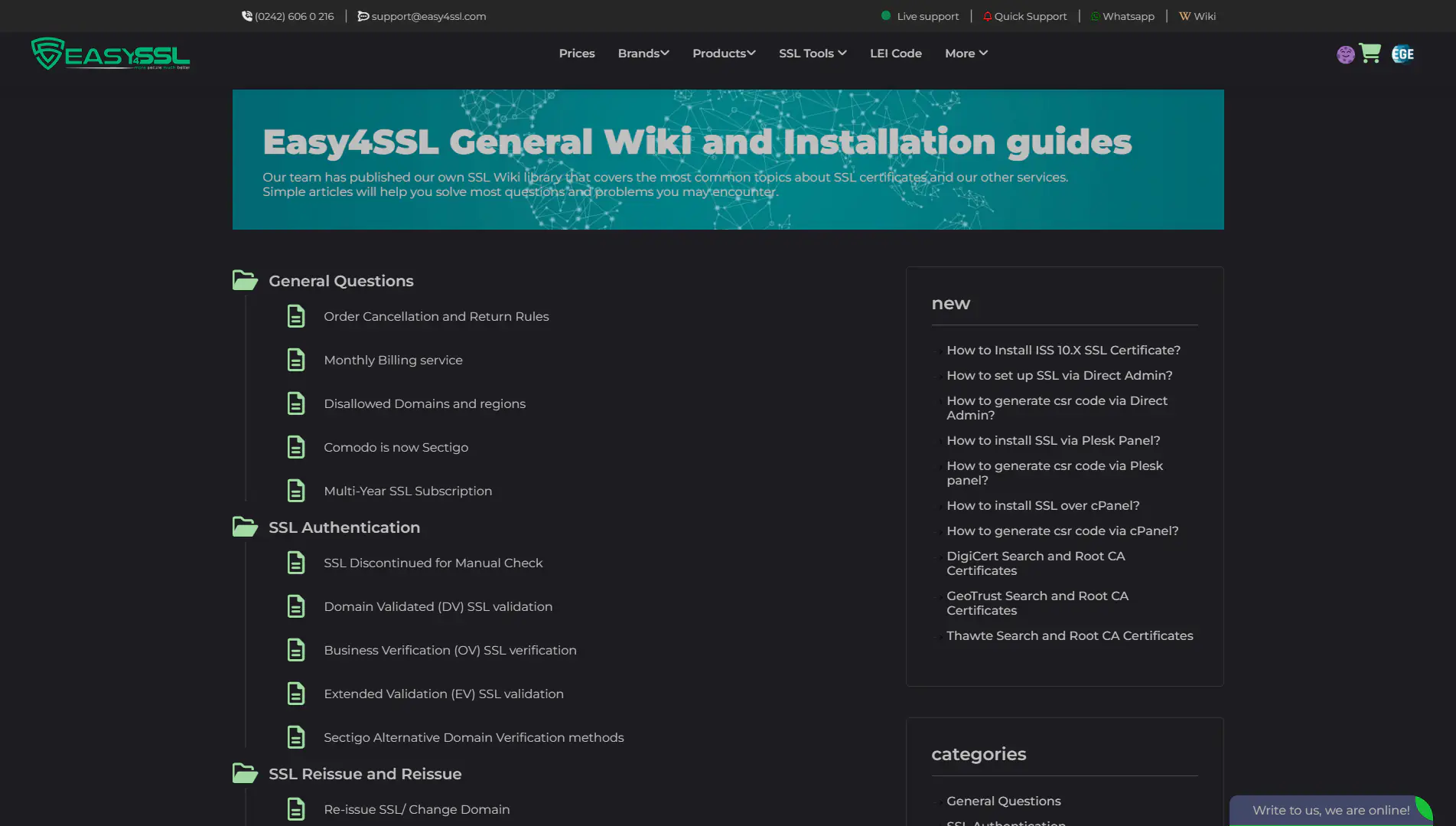The image size is (1456, 826).
Task: Open the LEI Code menu item
Action: (895, 53)
